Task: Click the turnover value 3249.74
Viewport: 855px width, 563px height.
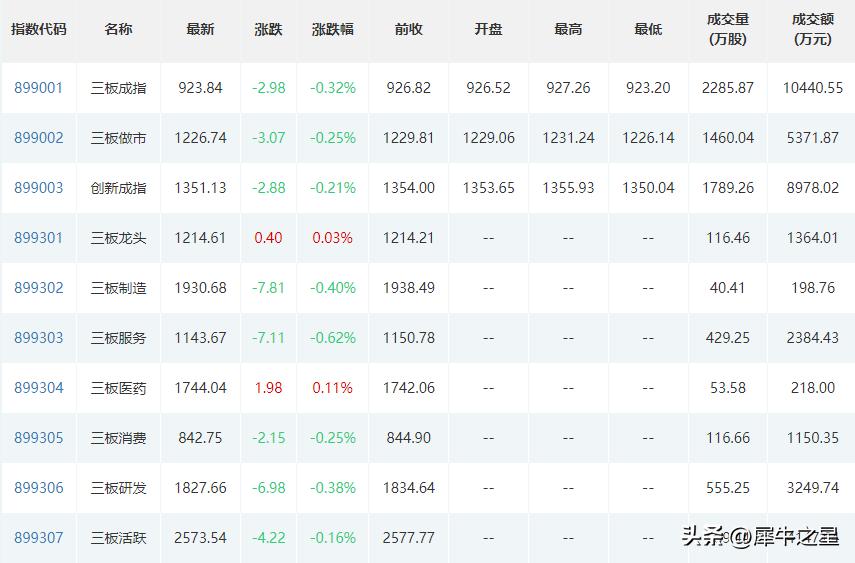Action: point(812,488)
